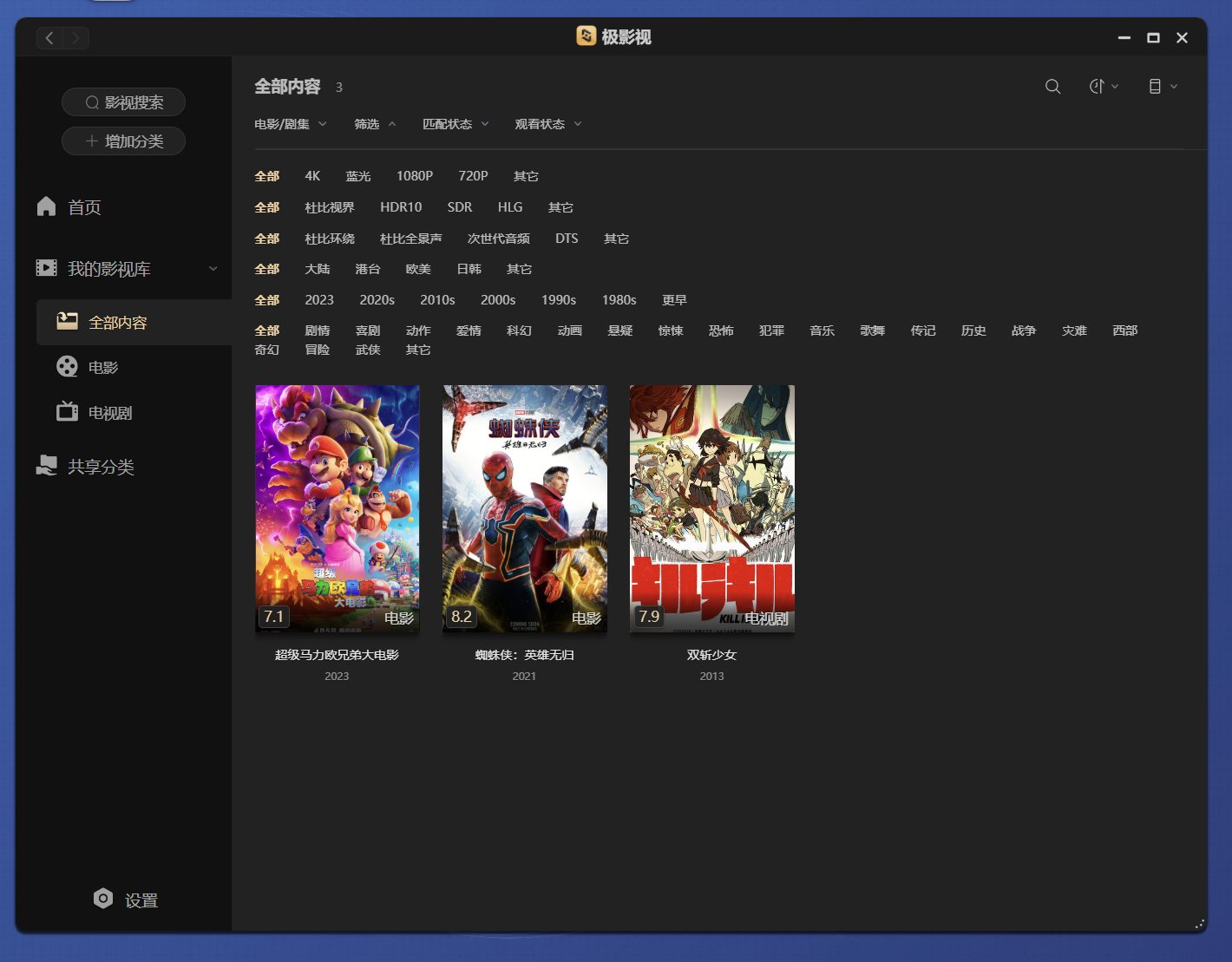Filter by 杜比全景声 audio

click(x=411, y=239)
